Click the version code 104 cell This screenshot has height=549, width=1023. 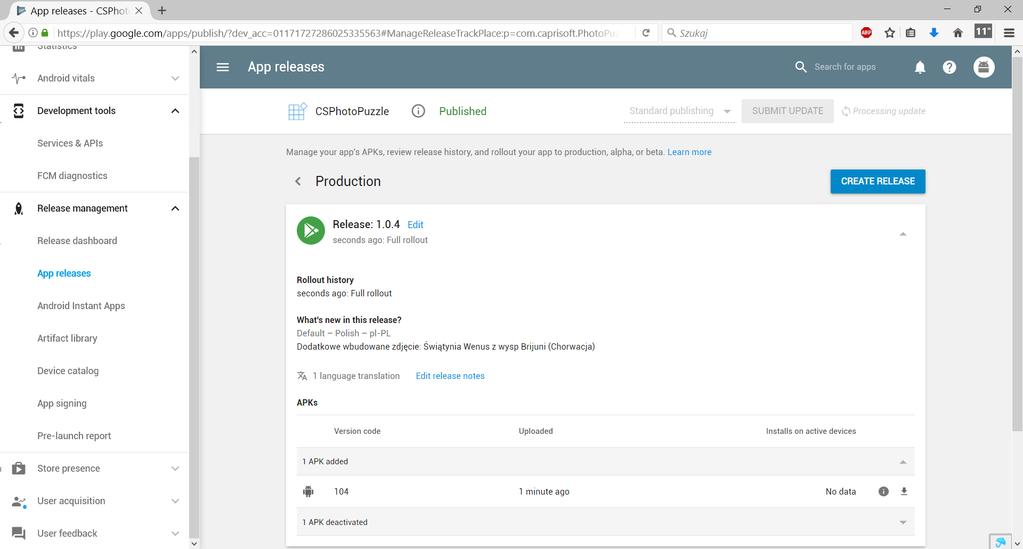(341, 492)
